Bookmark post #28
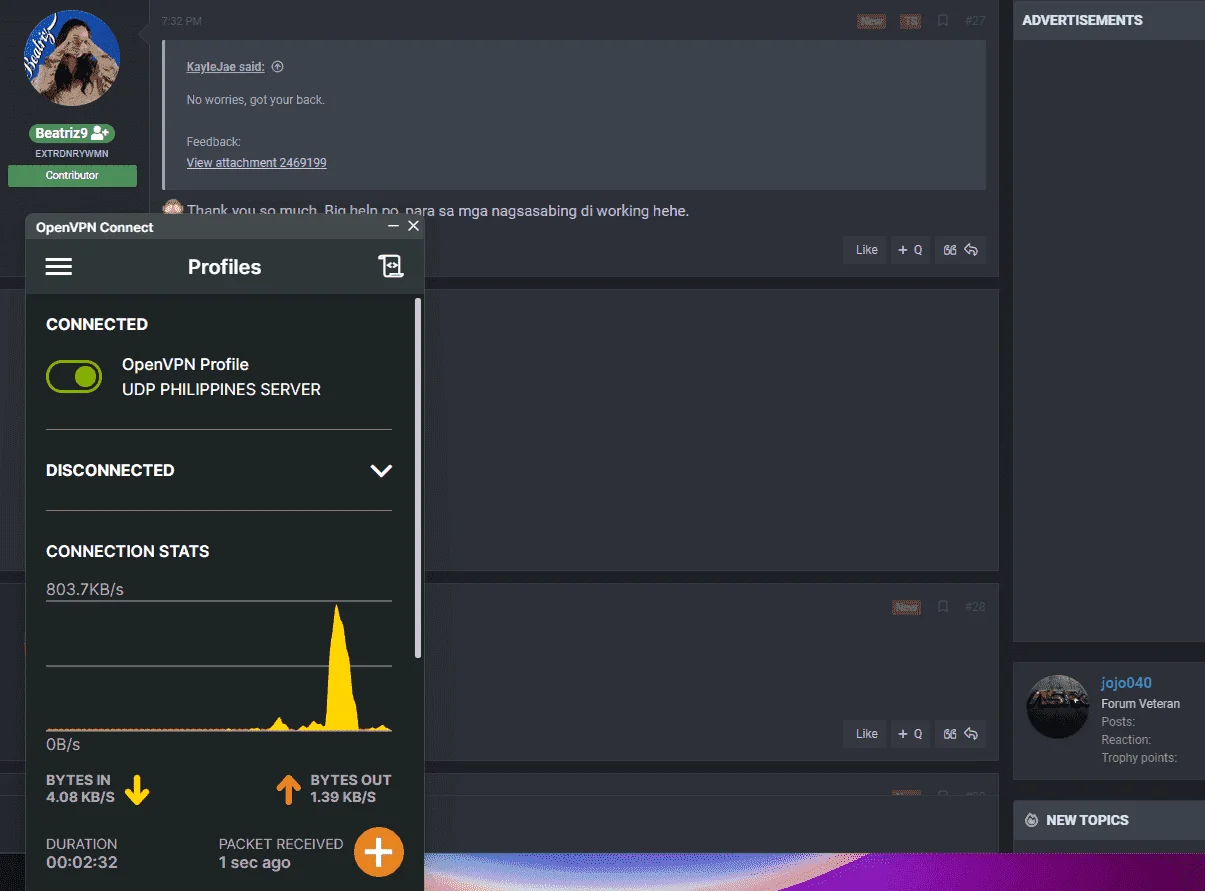Screen dimensions: 1205x891 click(x=942, y=607)
